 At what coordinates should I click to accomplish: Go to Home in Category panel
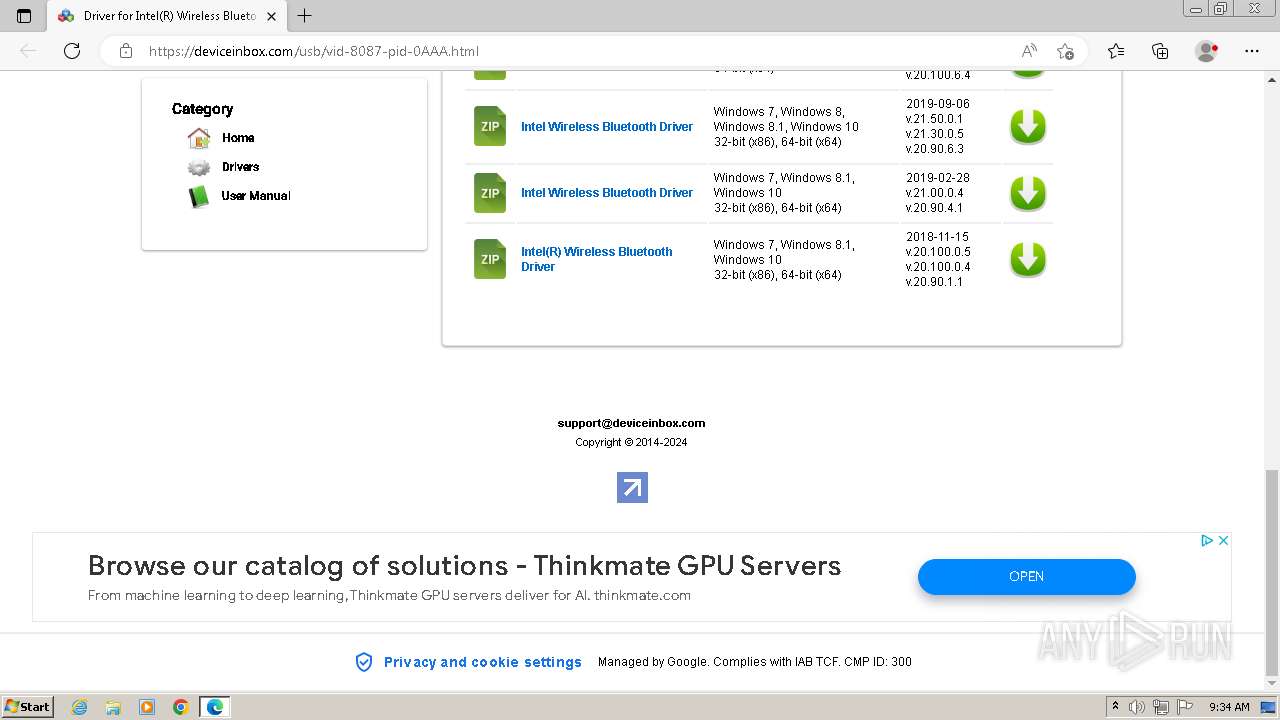pos(238,138)
